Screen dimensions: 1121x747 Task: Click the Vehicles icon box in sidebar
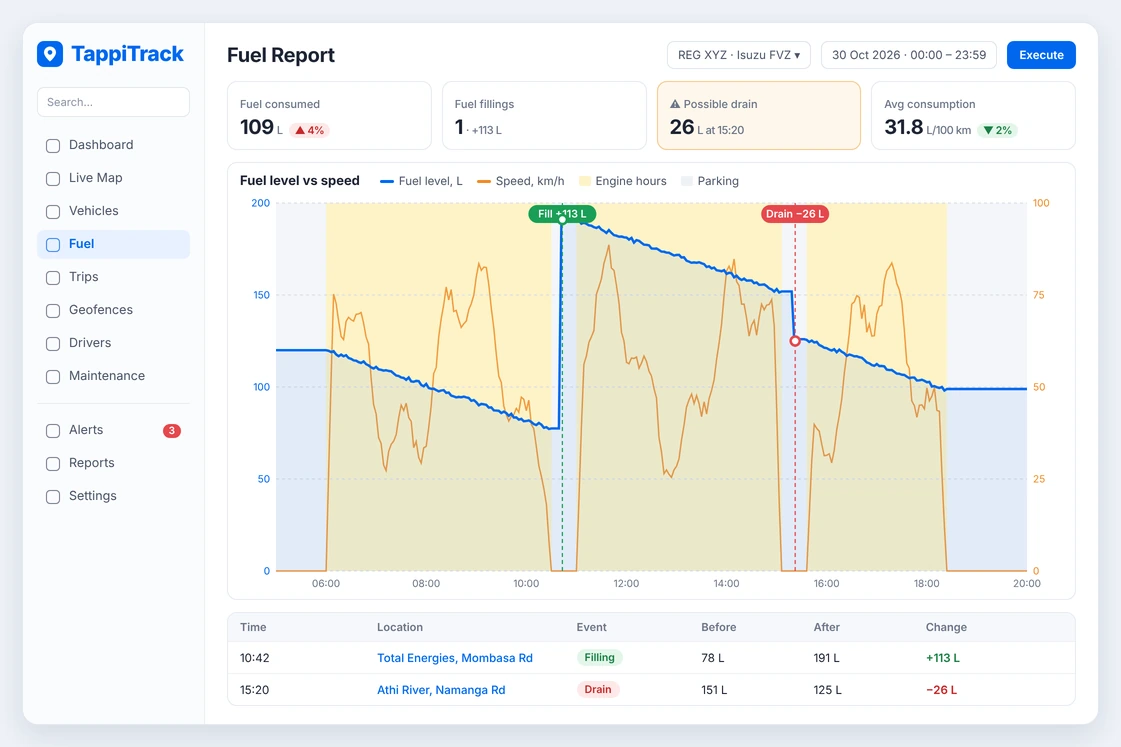(x=53, y=212)
